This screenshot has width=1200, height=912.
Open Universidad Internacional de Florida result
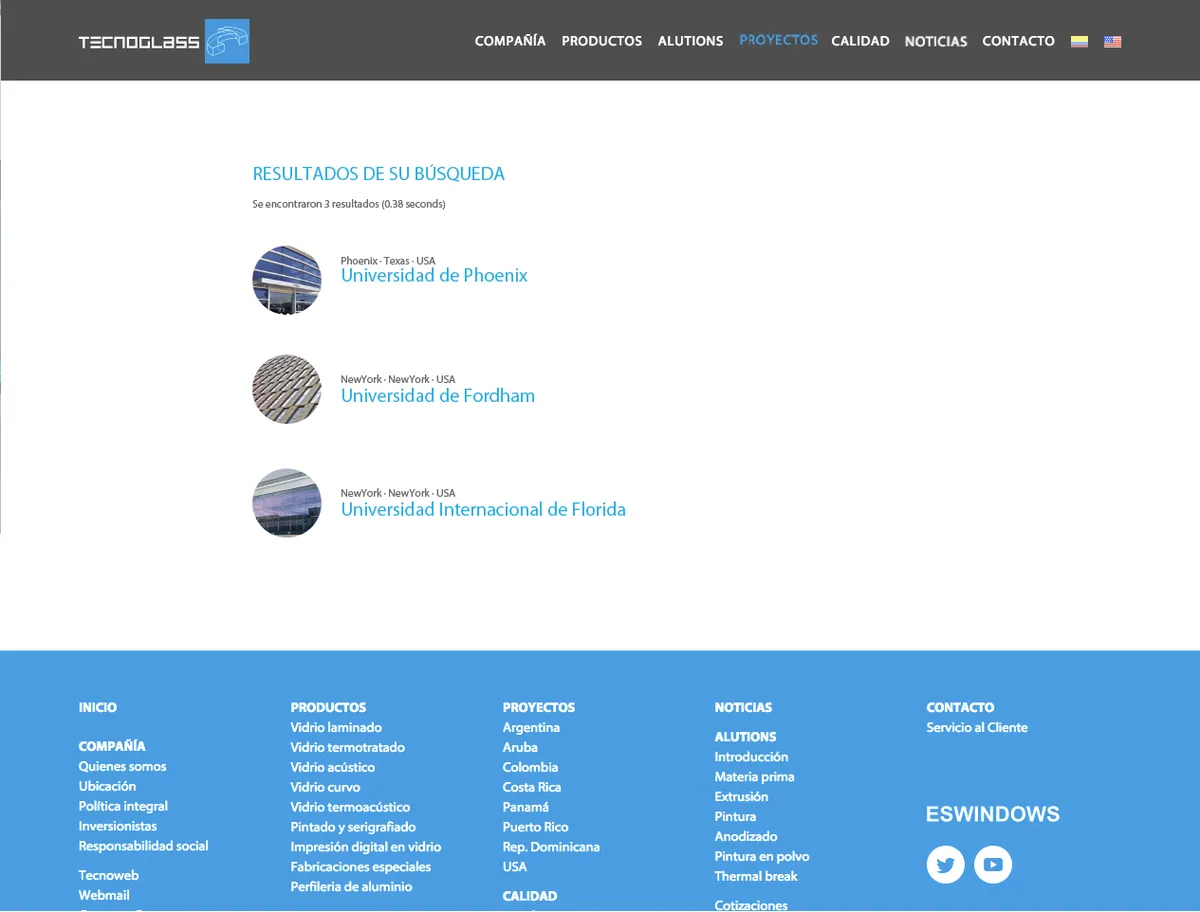(x=483, y=509)
